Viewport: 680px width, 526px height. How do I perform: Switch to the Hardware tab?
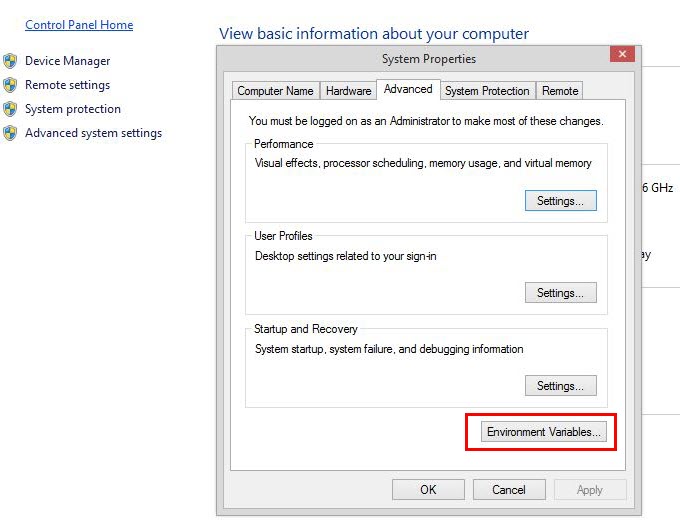click(348, 91)
